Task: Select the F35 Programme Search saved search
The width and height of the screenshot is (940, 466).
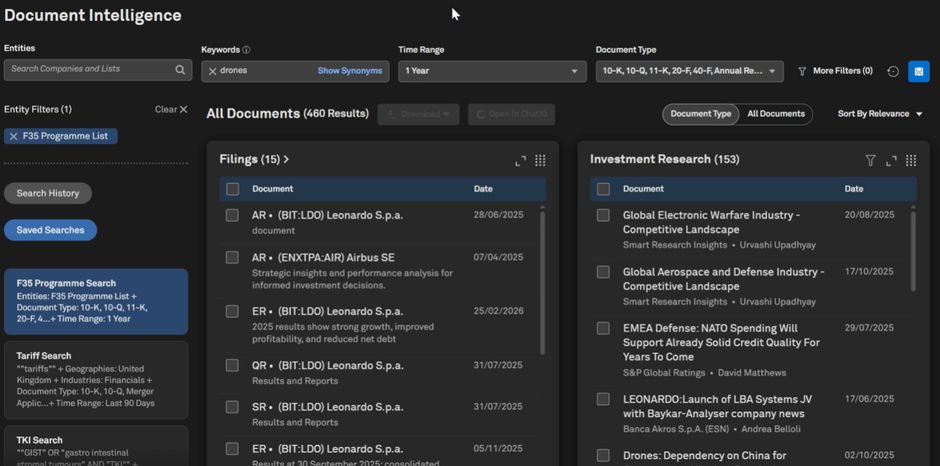Action: click(x=96, y=301)
